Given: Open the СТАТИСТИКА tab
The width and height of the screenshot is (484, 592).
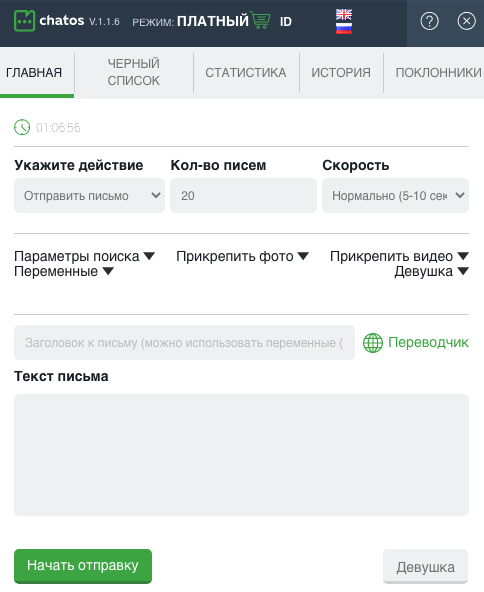Looking at the screenshot, I should 246,72.
